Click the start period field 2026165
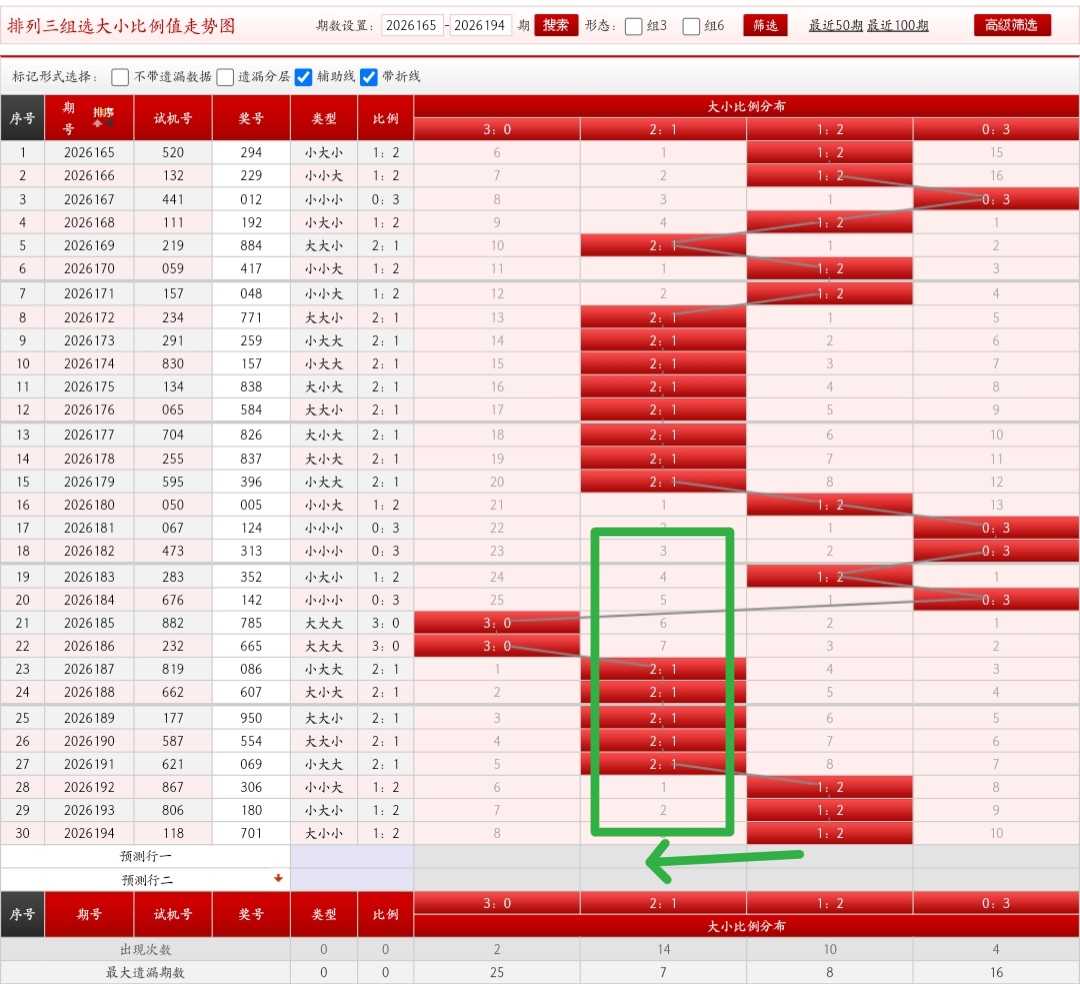Image resolution: width=1080 pixels, height=984 pixels. pos(411,25)
